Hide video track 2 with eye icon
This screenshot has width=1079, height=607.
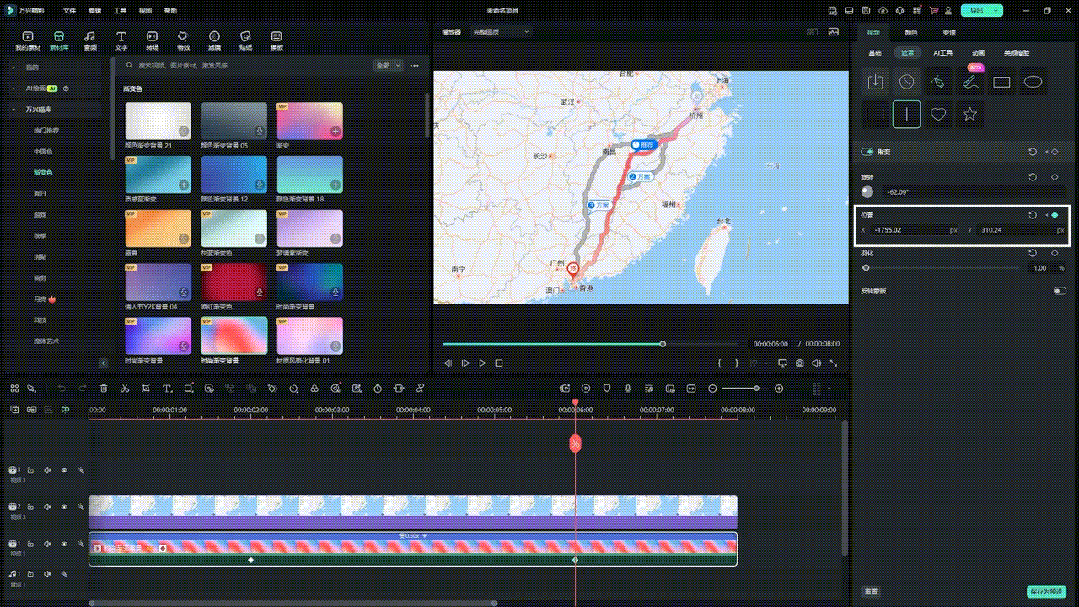(x=65, y=507)
